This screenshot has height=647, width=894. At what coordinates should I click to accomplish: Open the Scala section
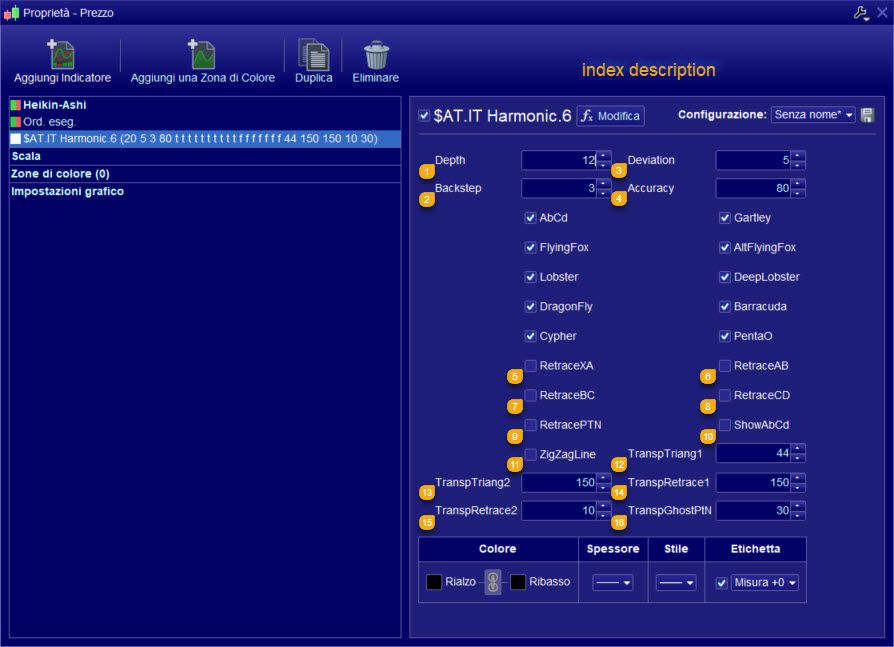click(x=205, y=156)
